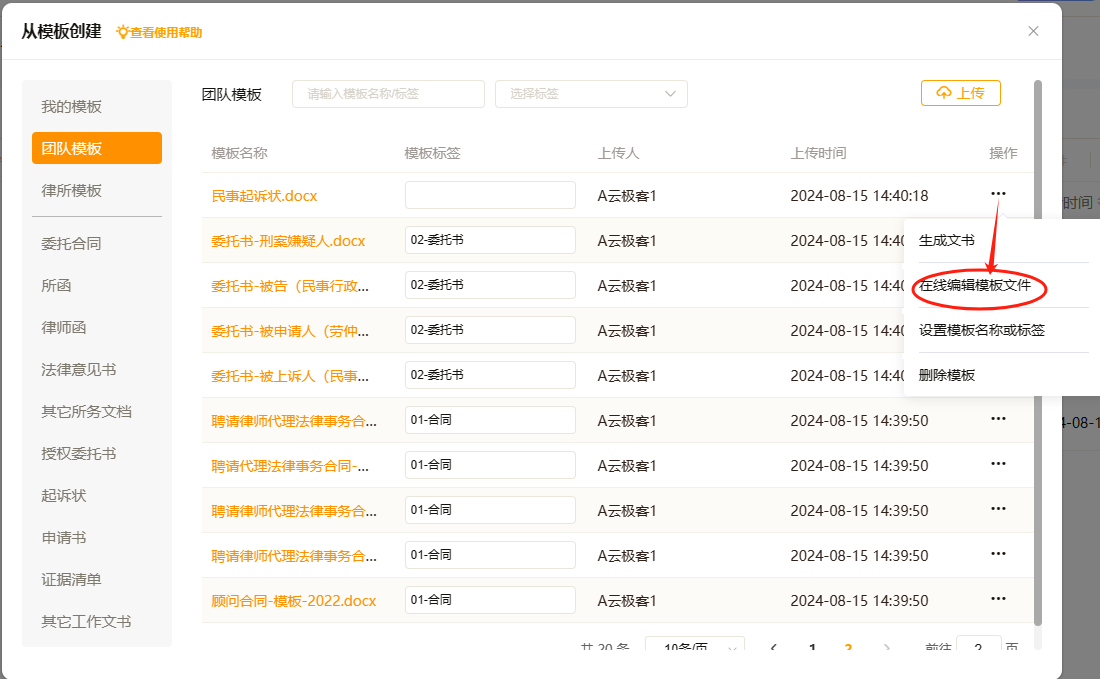
Task: Go to next page arrow in pagination
Action: (887, 648)
